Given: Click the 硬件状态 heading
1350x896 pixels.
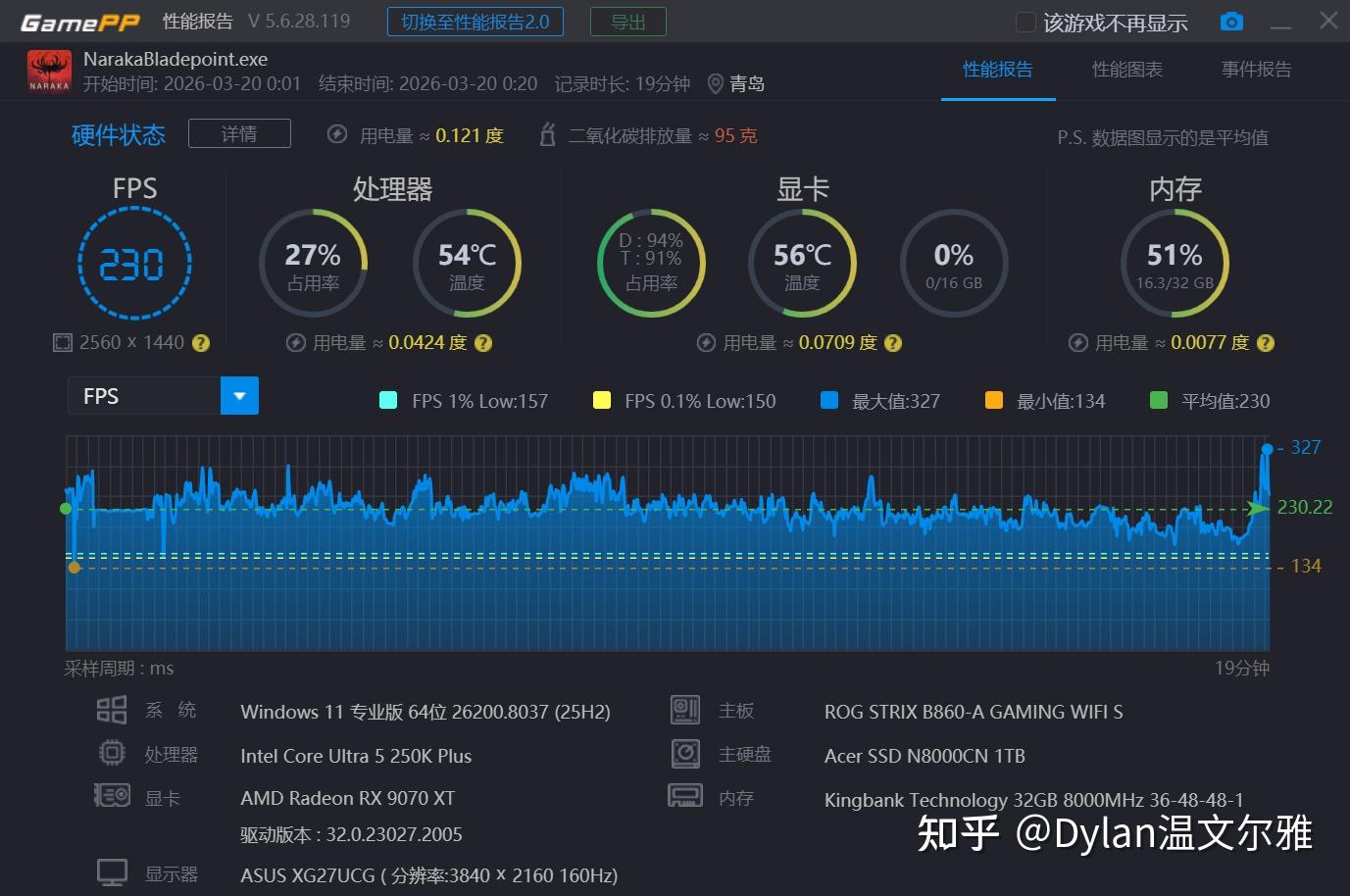Looking at the screenshot, I should pyautogui.click(x=119, y=134).
